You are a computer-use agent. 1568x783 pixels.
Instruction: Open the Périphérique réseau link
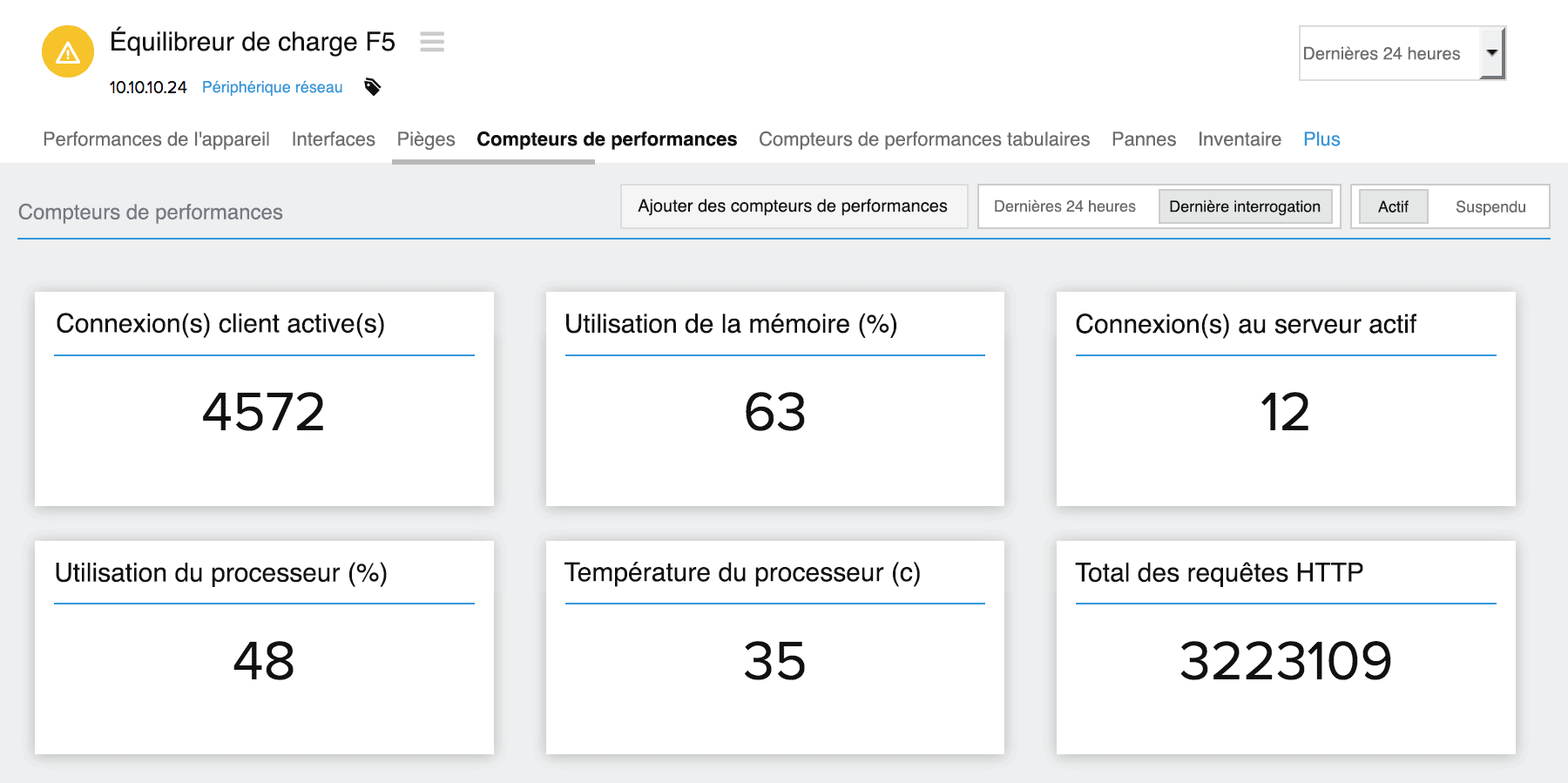[273, 87]
